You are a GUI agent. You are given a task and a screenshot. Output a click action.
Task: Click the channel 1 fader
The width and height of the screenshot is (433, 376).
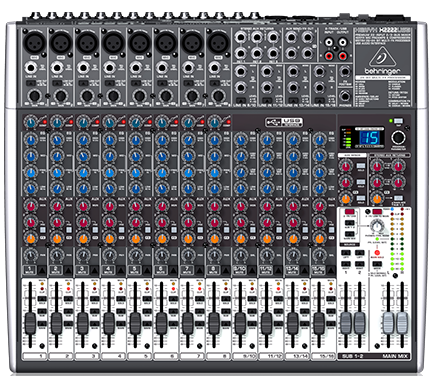[x=30, y=323]
